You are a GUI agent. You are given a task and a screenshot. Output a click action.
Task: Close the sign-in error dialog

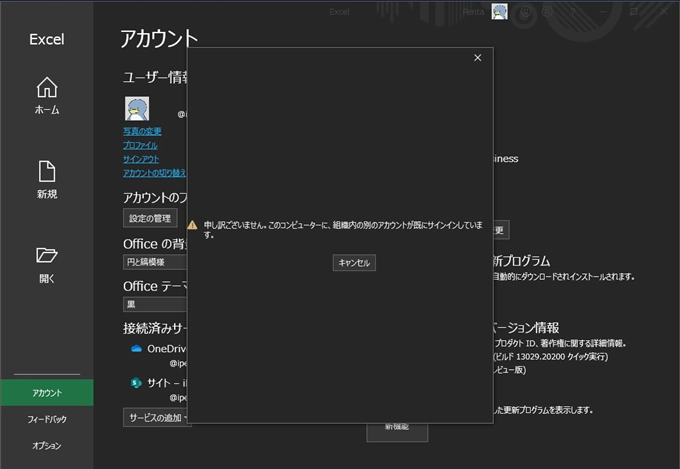(477, 58)
